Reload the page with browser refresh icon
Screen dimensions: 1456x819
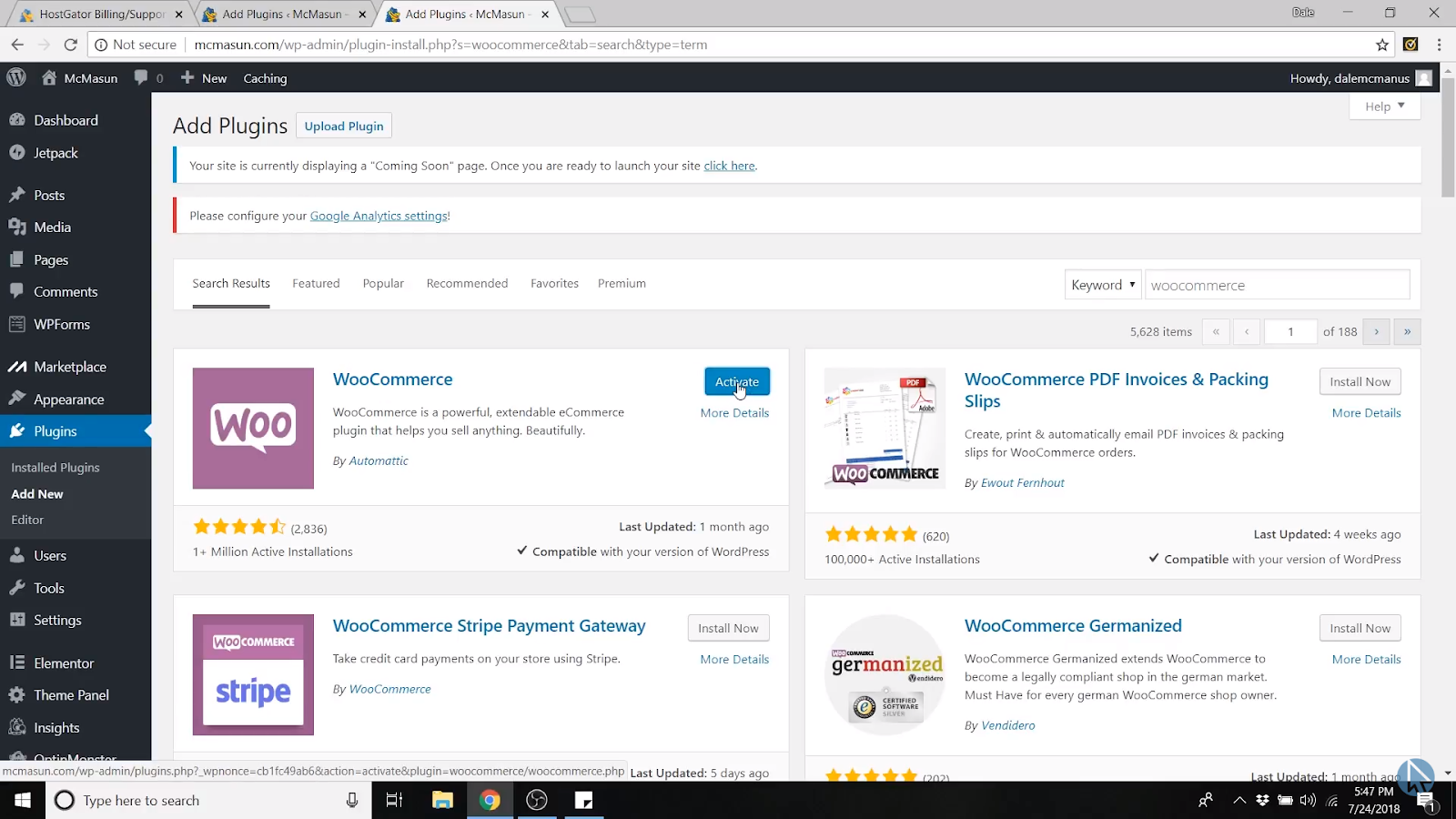[70, 45]
